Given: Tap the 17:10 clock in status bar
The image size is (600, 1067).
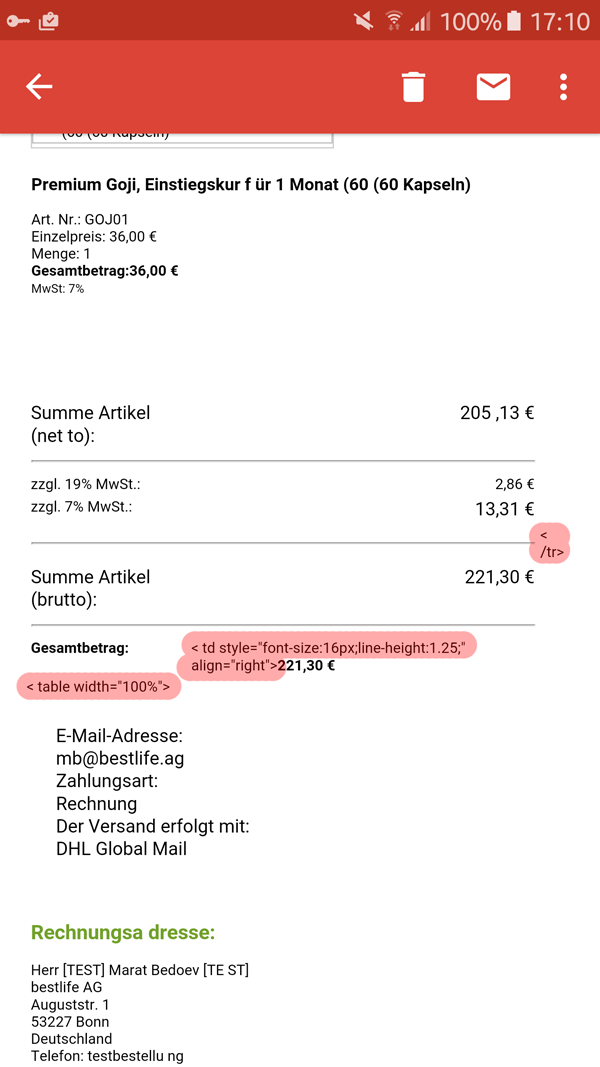Looking at the screenshot, I should tap(560, 20).
